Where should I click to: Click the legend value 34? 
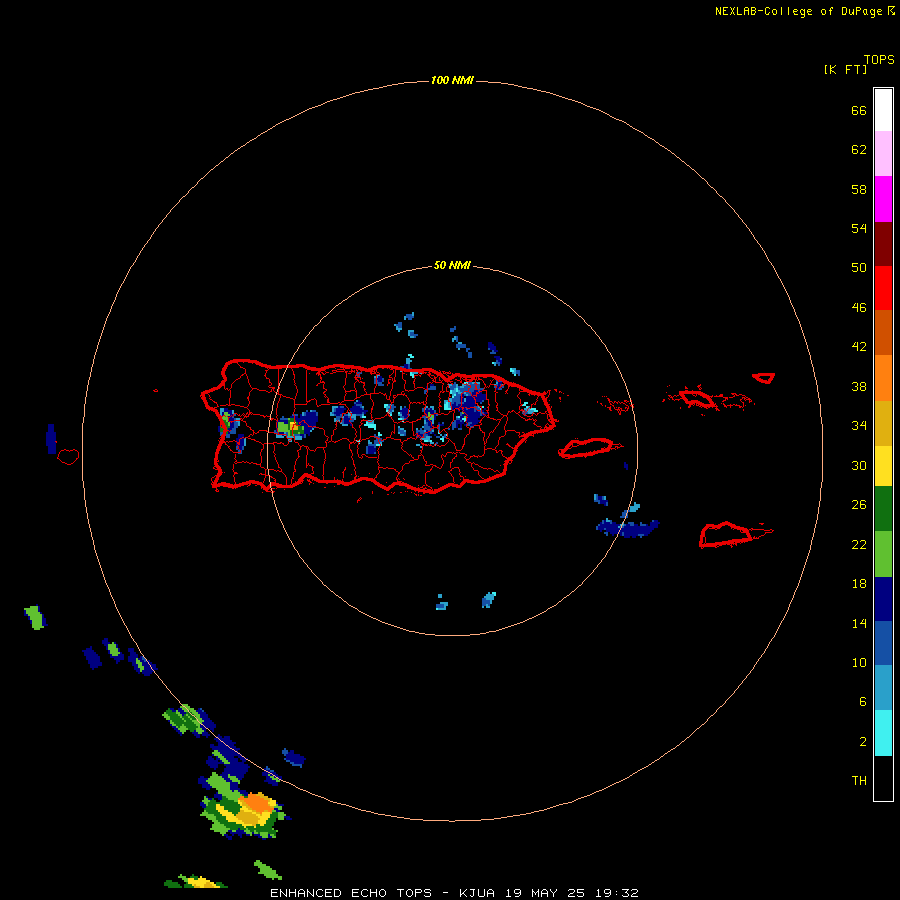859,426
